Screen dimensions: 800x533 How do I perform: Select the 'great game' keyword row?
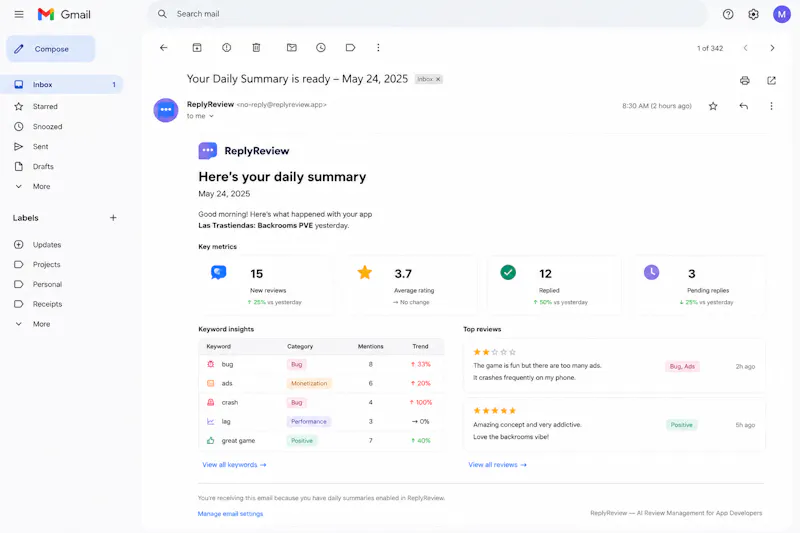click(x=321, y=441)
